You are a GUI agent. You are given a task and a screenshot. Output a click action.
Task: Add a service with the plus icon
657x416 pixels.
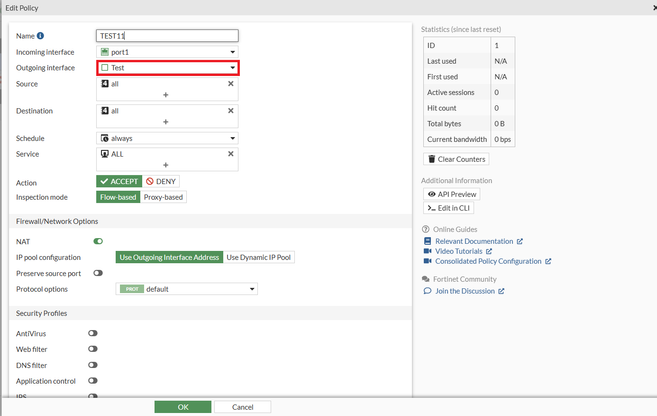click(x=166, y=165)
